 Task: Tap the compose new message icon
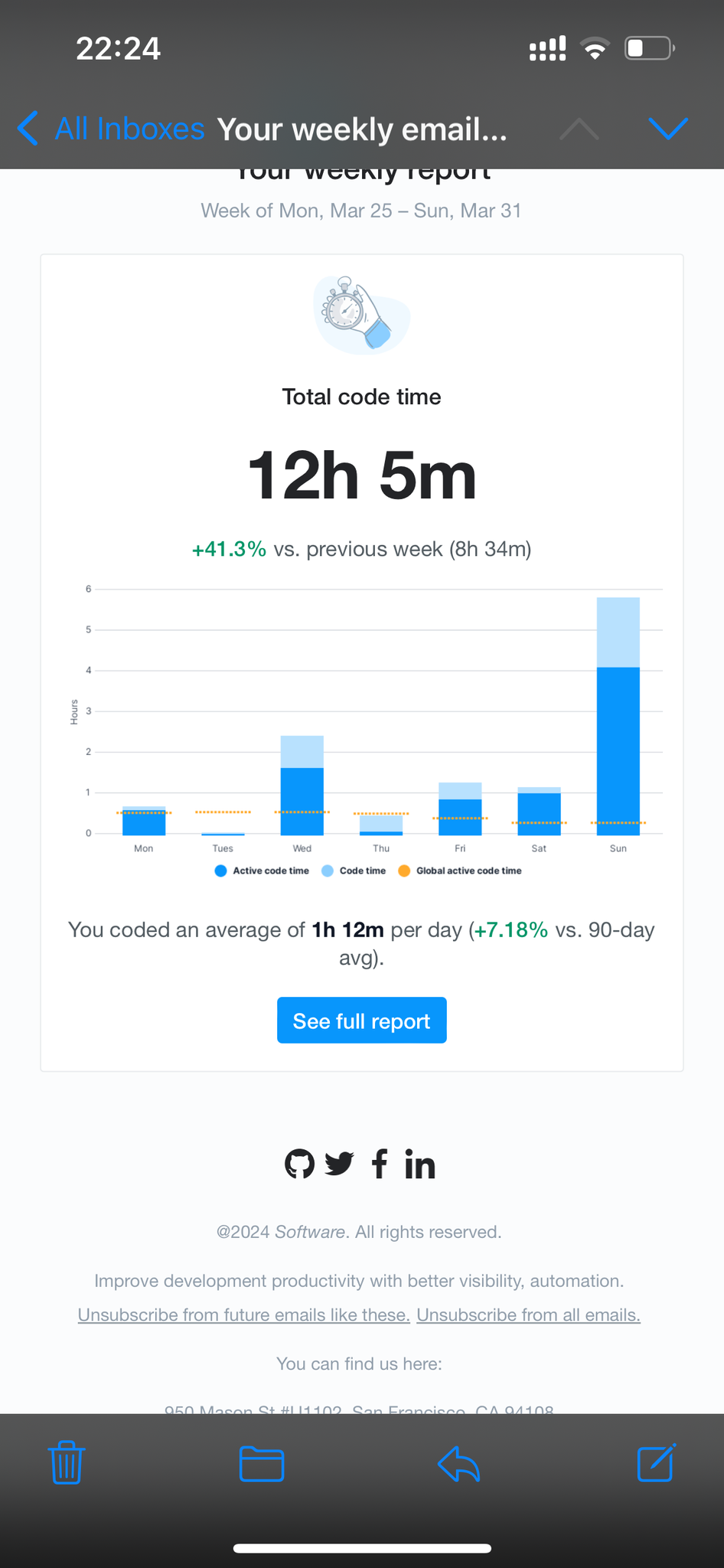[x=656, y=1463]
